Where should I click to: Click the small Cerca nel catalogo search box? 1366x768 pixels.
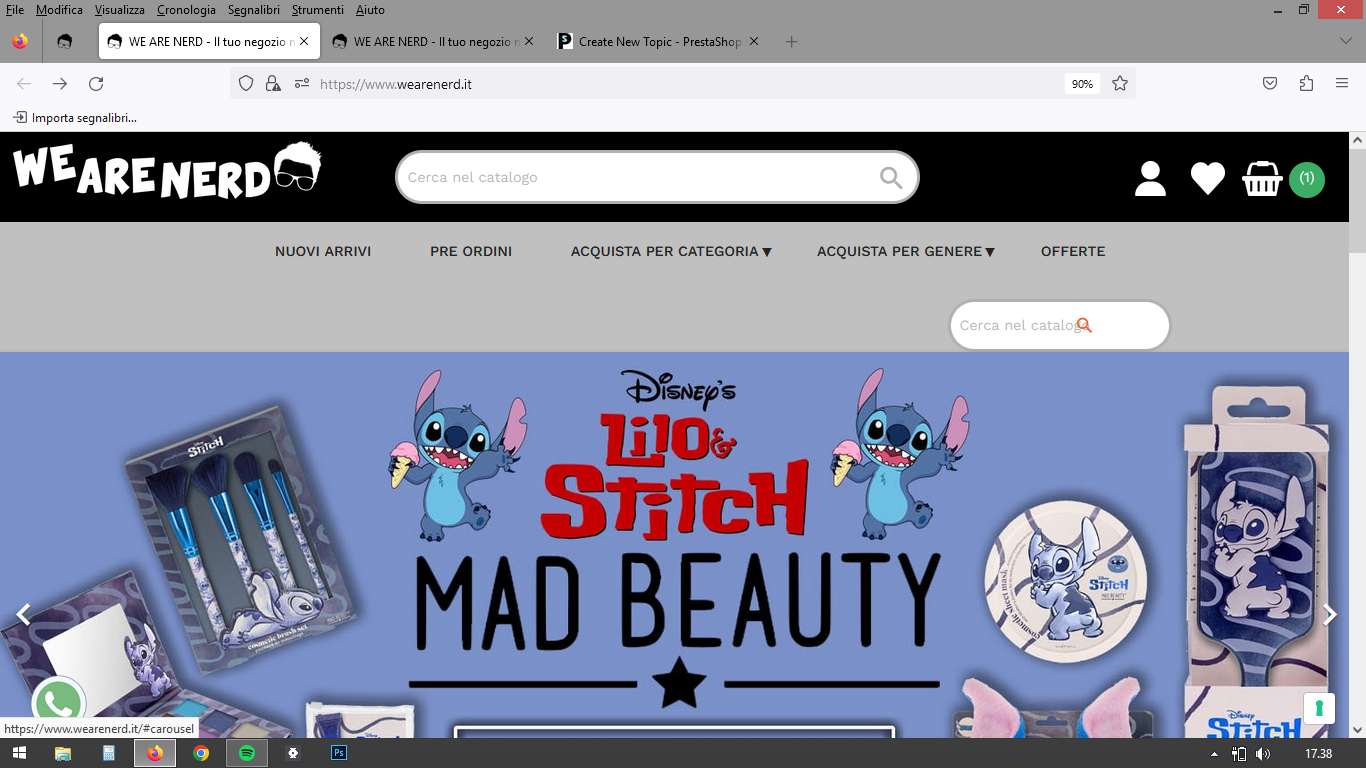coord(1060,326)
